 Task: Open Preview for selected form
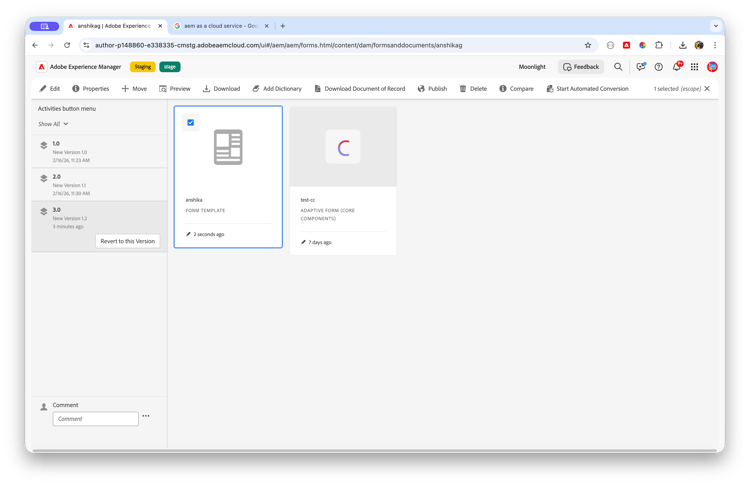tap(175, 88)
